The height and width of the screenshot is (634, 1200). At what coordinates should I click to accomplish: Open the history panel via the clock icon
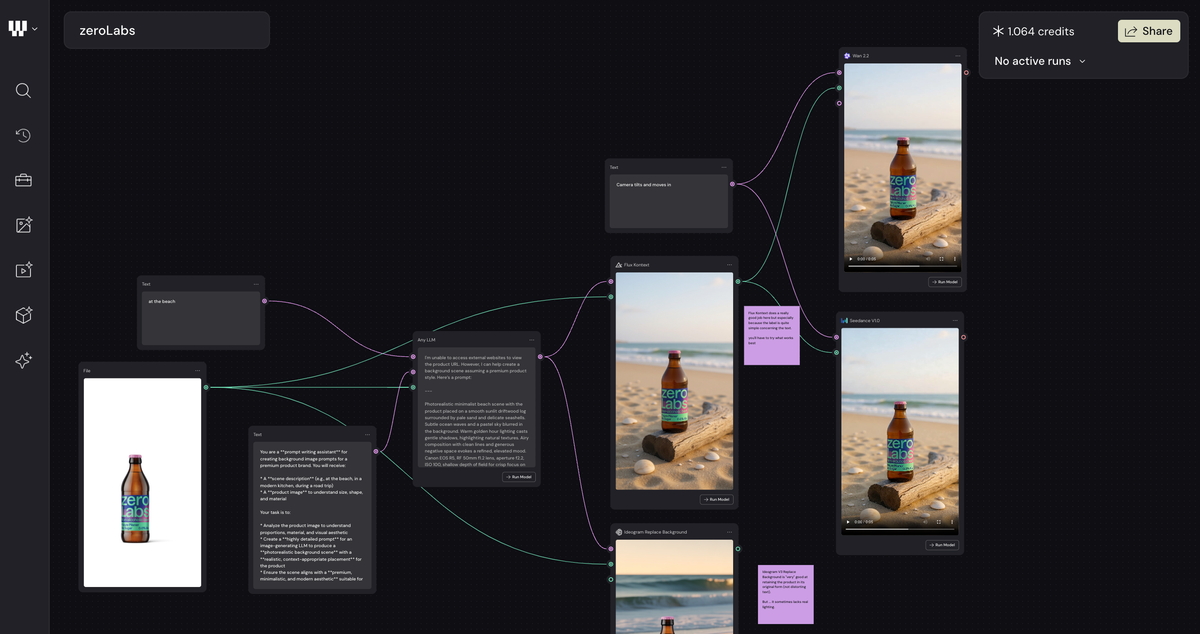coord(22,135)
